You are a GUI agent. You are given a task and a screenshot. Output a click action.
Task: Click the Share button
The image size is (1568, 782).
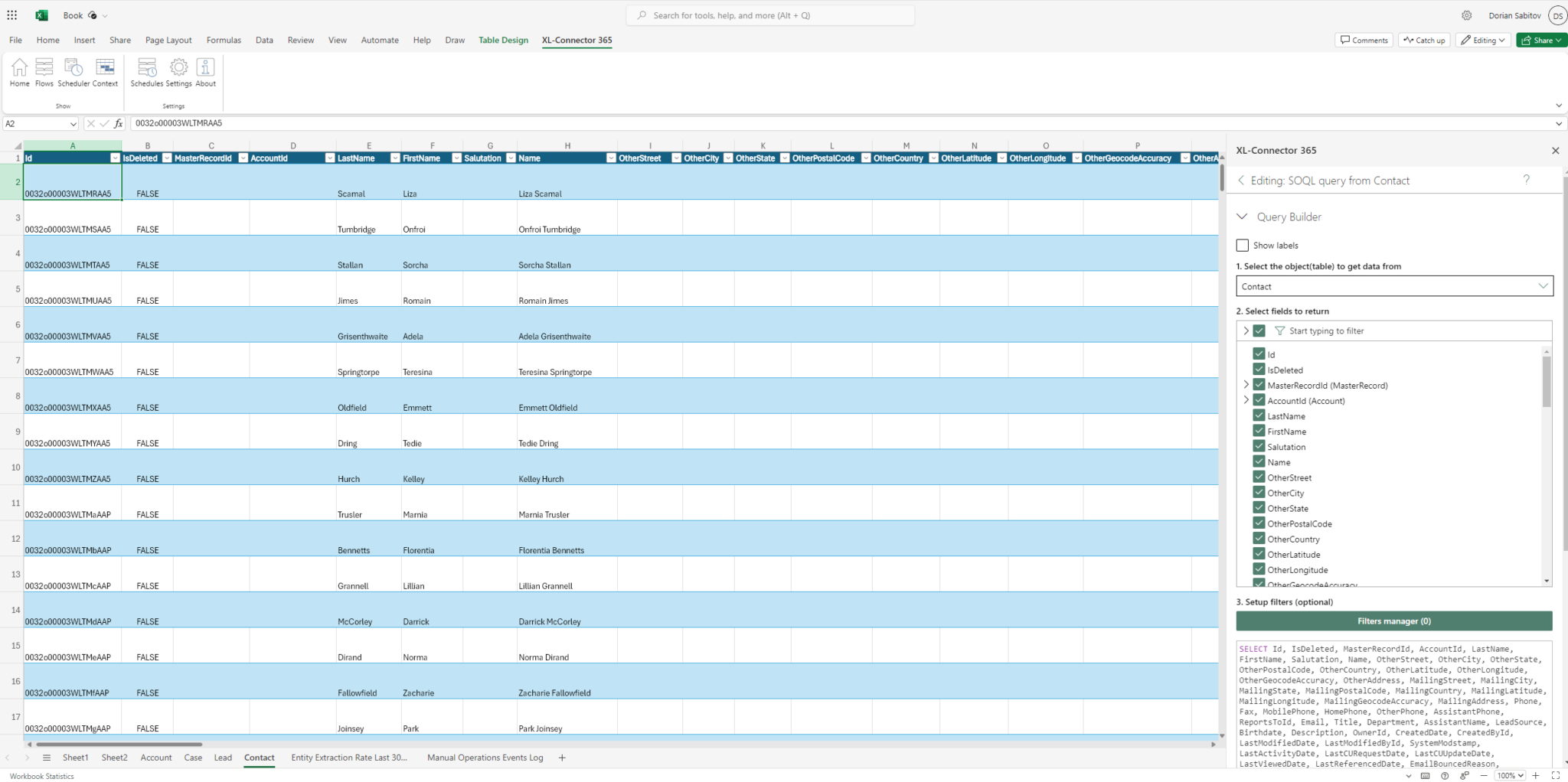point(1540,40)
